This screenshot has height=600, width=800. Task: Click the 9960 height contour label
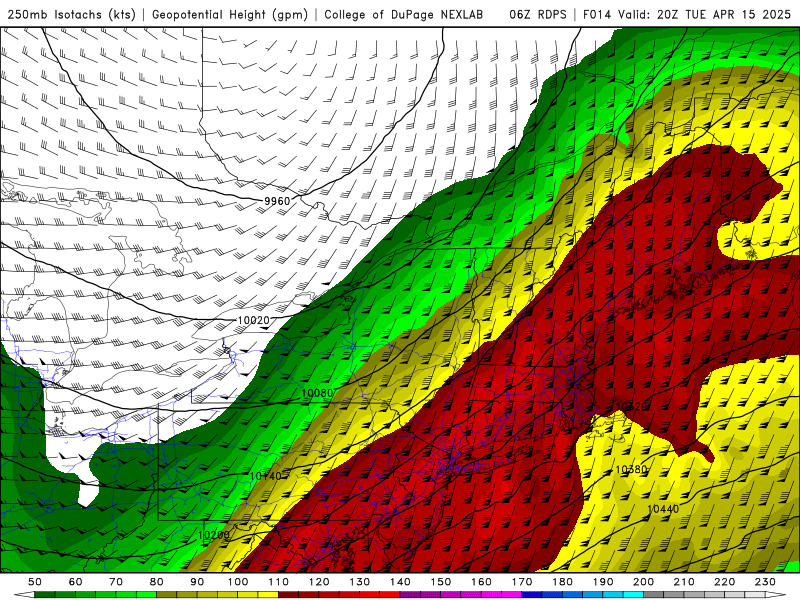tap(277, 201)
